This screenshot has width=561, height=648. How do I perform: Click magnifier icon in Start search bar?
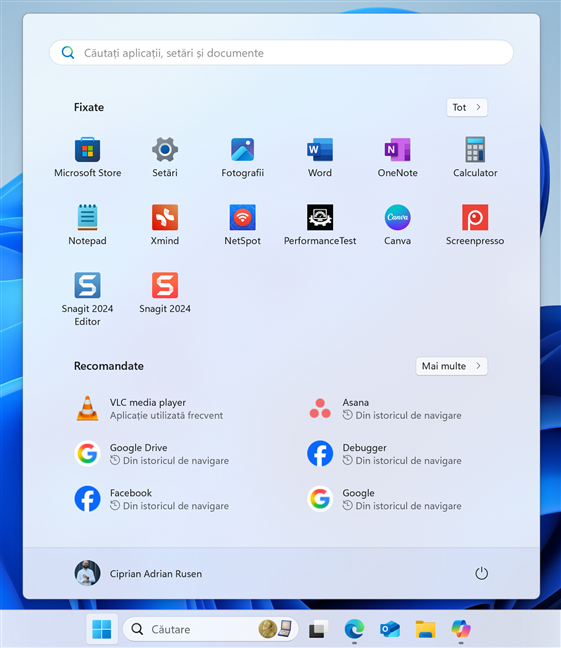point(68,52)
